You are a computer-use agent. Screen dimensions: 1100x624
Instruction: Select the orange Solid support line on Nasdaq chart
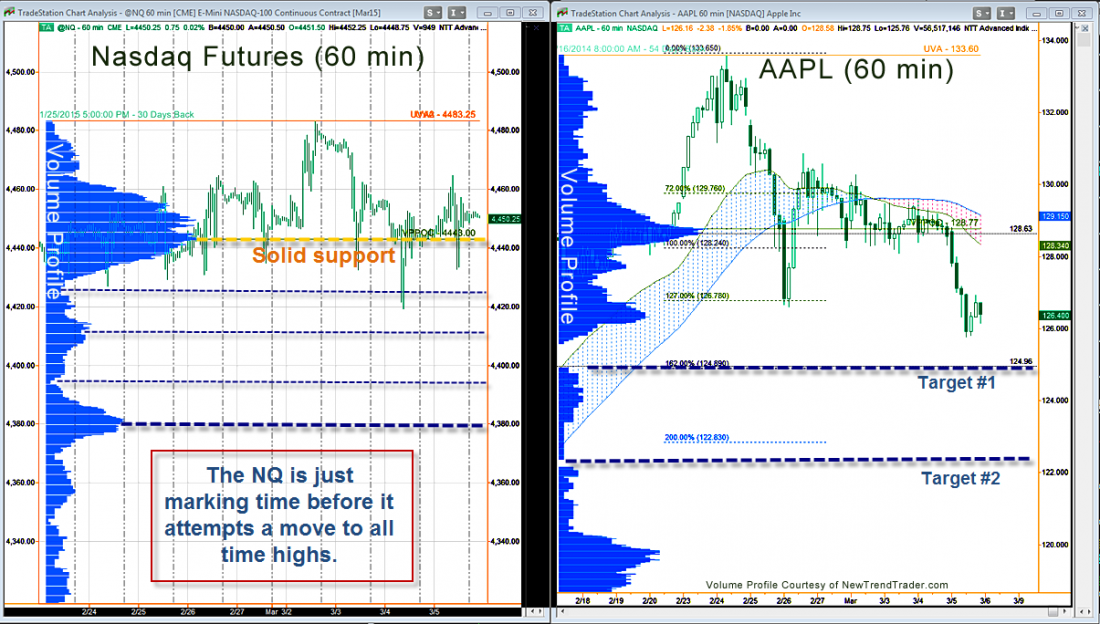tap(300, 240)
